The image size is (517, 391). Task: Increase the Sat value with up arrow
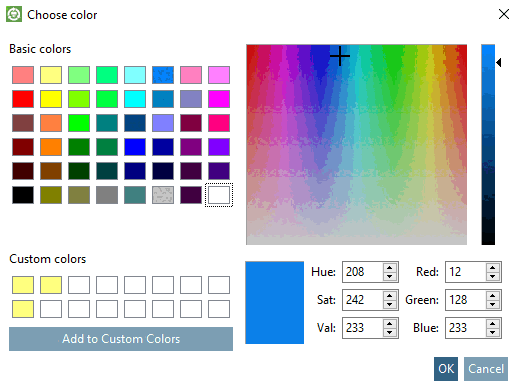pos(389,295)
